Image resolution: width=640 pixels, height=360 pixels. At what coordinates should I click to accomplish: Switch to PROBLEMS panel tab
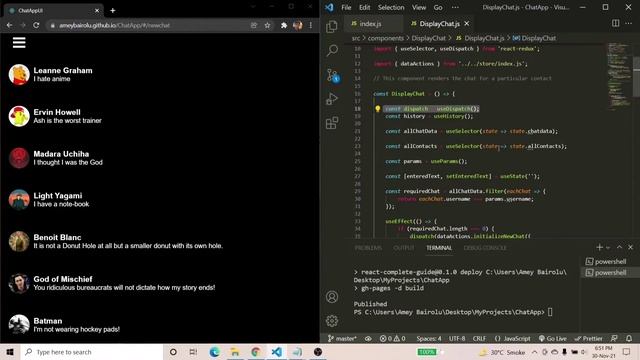(x=368, y=248)
